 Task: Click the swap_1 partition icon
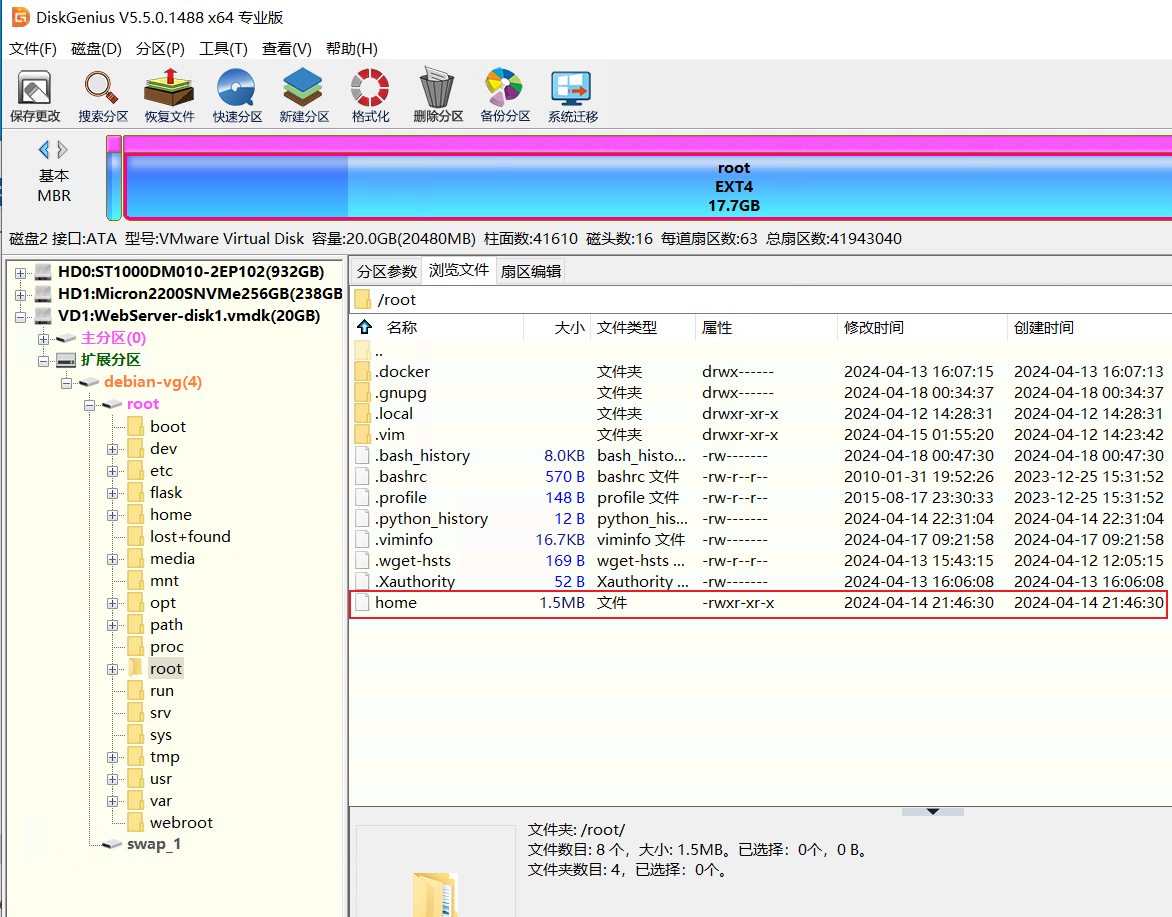112,845
